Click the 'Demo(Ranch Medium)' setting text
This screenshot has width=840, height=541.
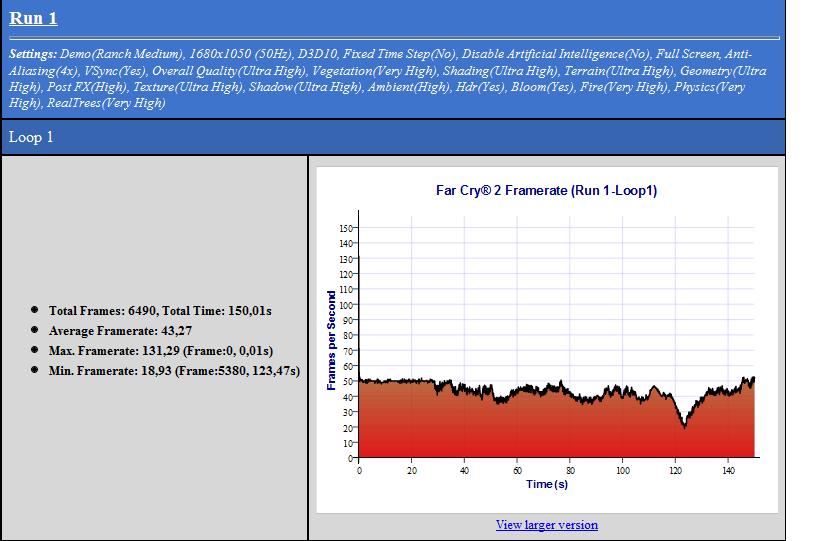tap(121, 54)
